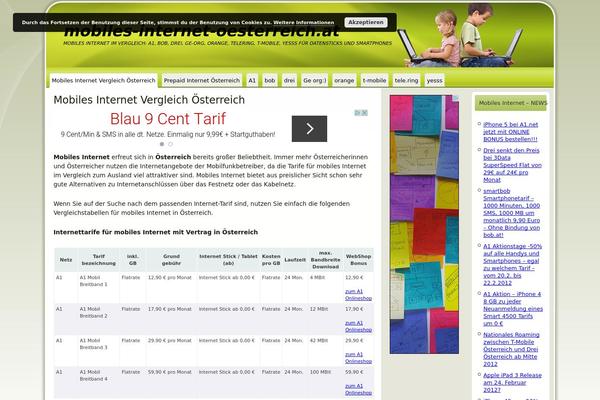Click the Mobiles Internet – NEWS sidebar heading

[510, 103]
